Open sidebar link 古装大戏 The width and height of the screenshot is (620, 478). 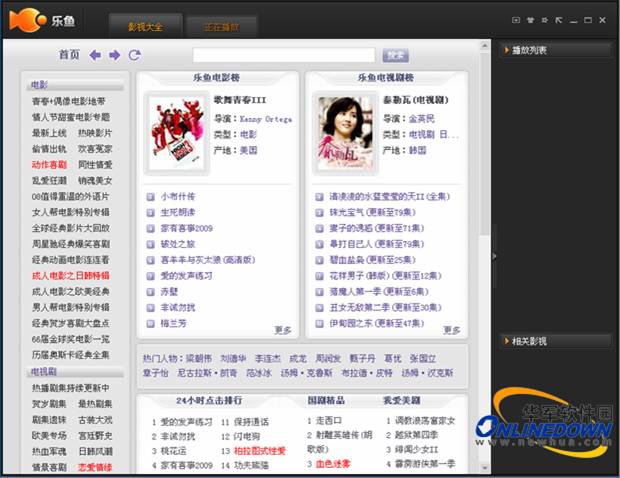tap(95, 419)
